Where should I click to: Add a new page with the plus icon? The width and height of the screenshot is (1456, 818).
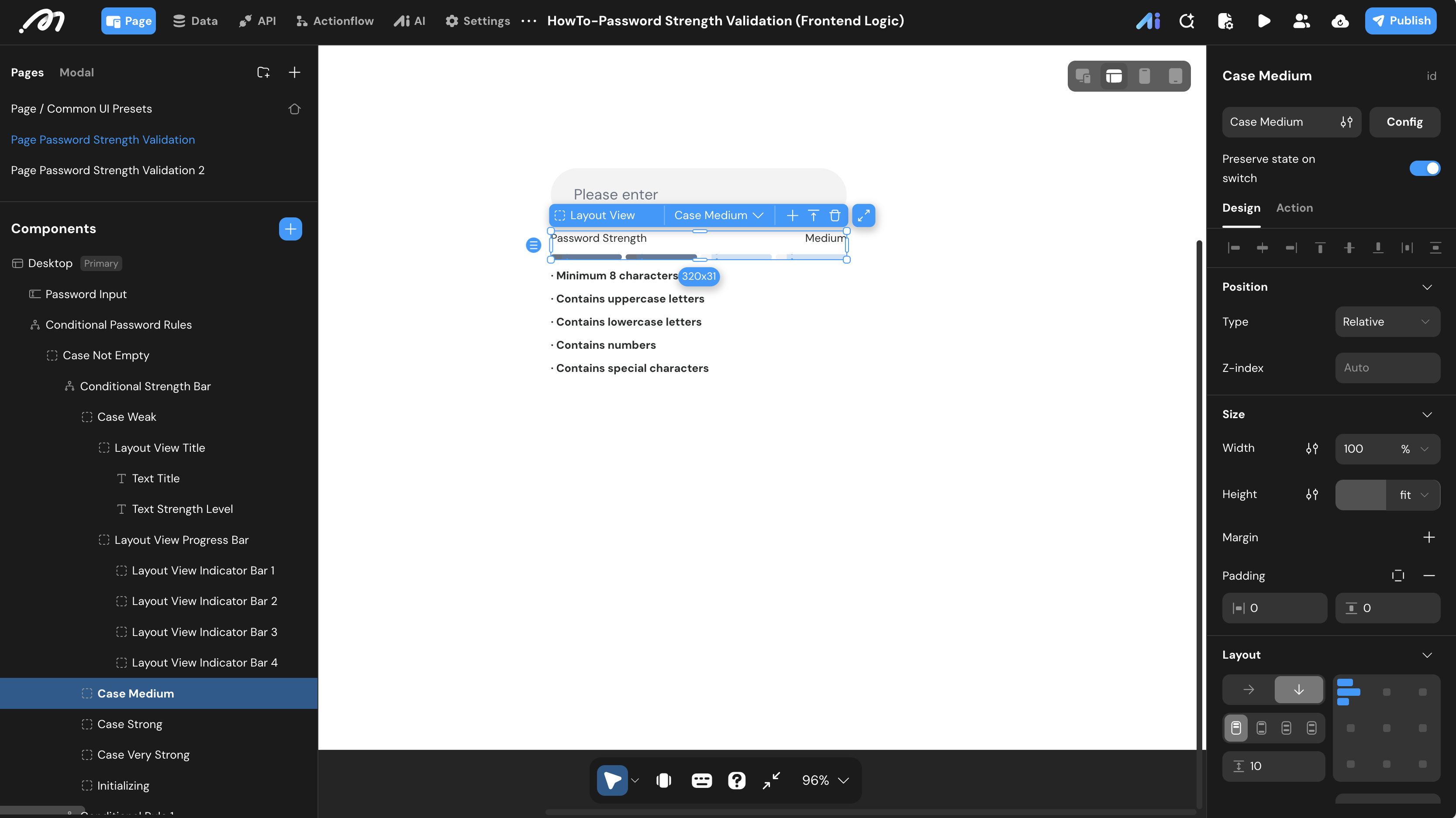(294, 72)
